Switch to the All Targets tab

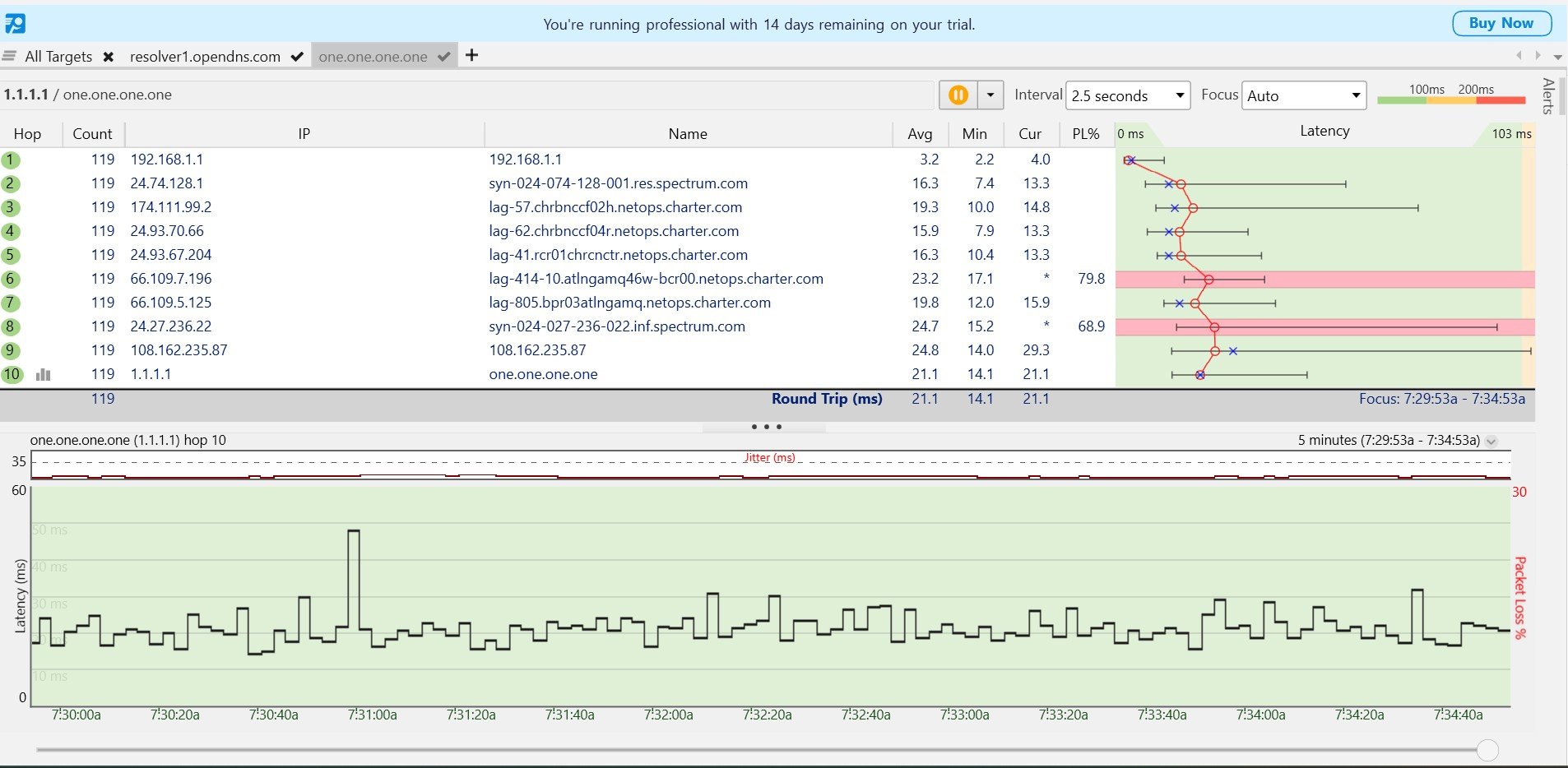pos(58,57)
